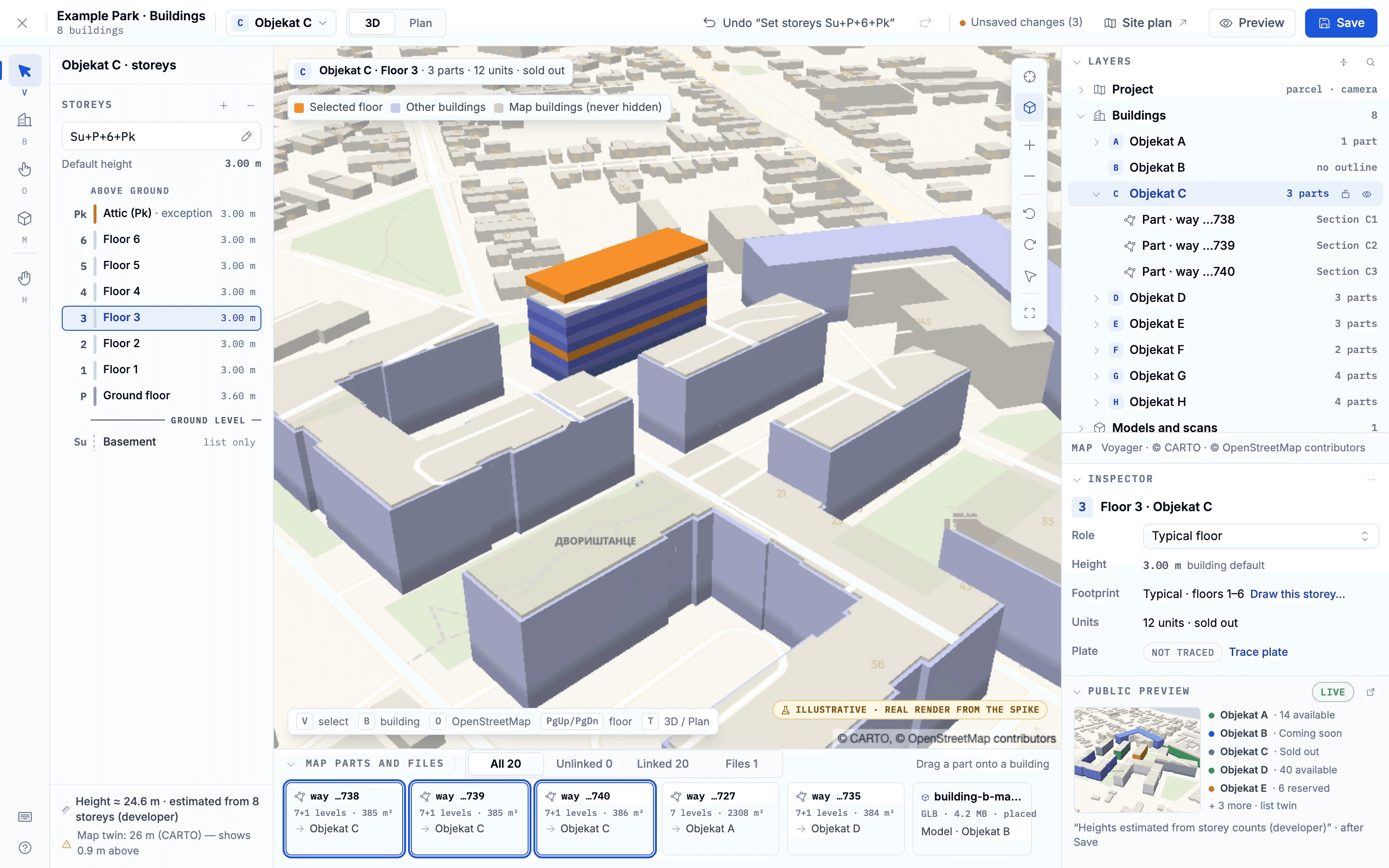Toggle the 3D cube view icon on map

1029,108
